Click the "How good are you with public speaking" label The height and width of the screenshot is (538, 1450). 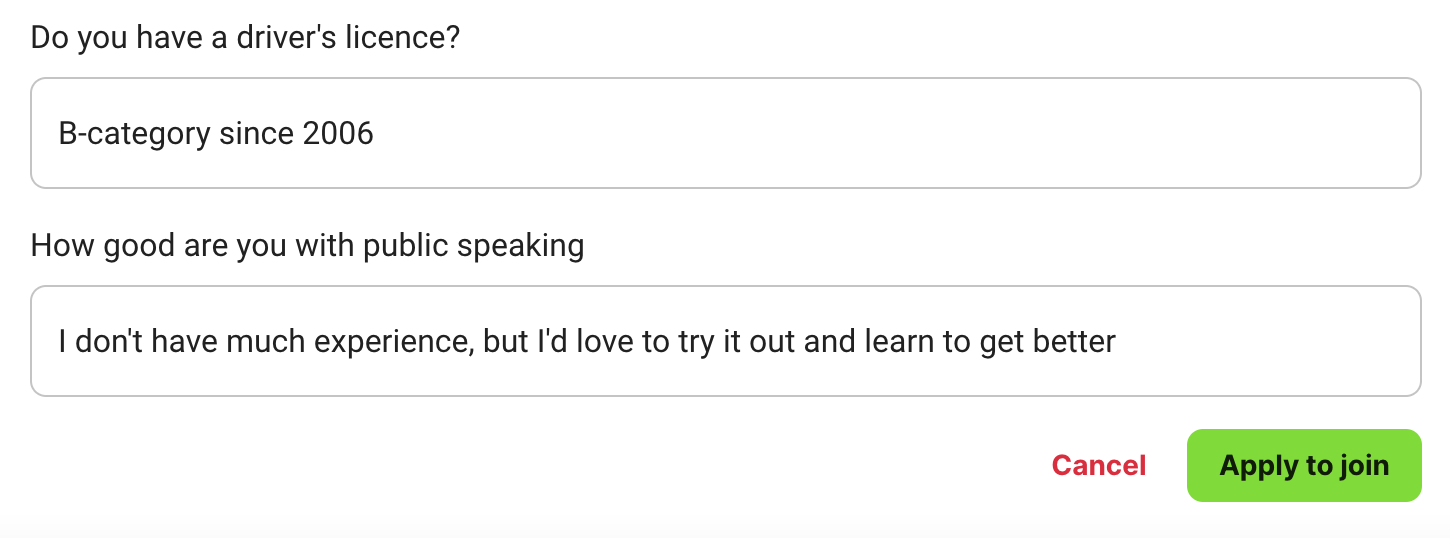click(307, 246)
